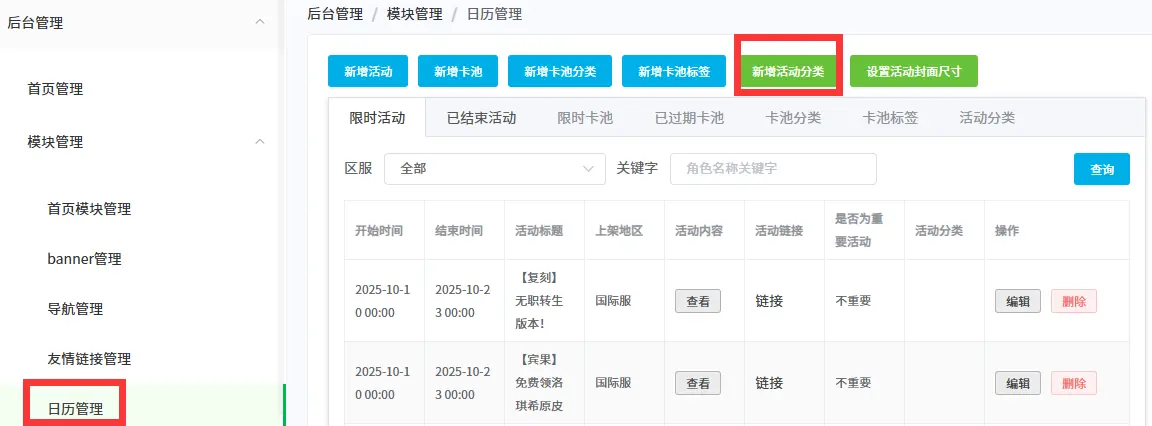The image size is (1152, 426).
Task: Switch to the 限时卡池 tab
Action: 585,118
